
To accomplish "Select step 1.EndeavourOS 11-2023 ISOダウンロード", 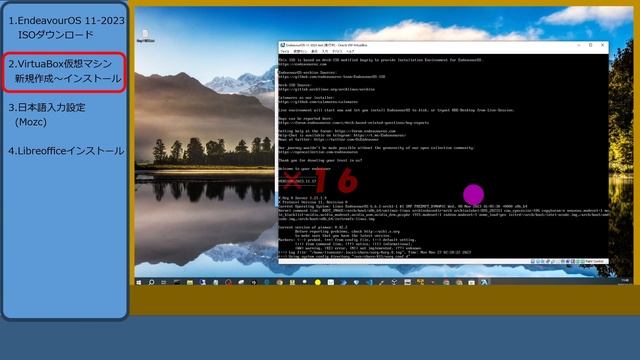I will (67, 27).
